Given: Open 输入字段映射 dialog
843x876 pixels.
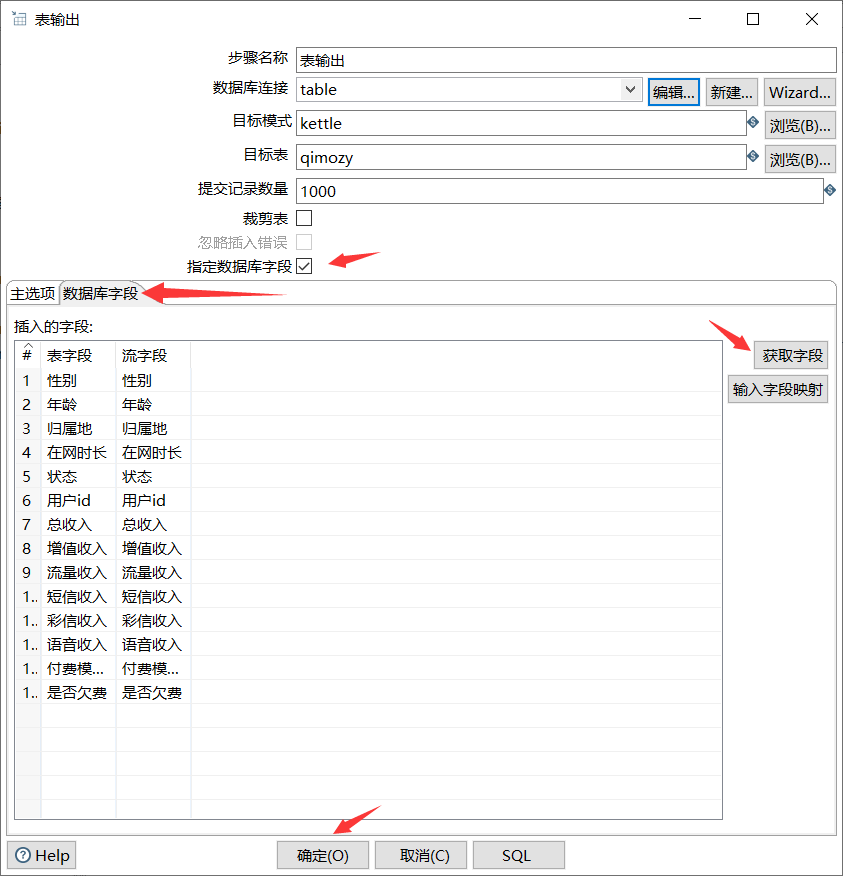Looking at the screenshot, I should tap(778, 389).
